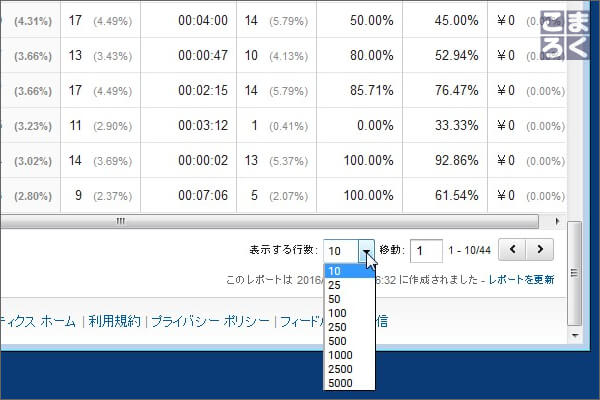Open the プライバシー ポリシー link
The height and width of the screenshot is (400, 600).
[x=210, y=321]
